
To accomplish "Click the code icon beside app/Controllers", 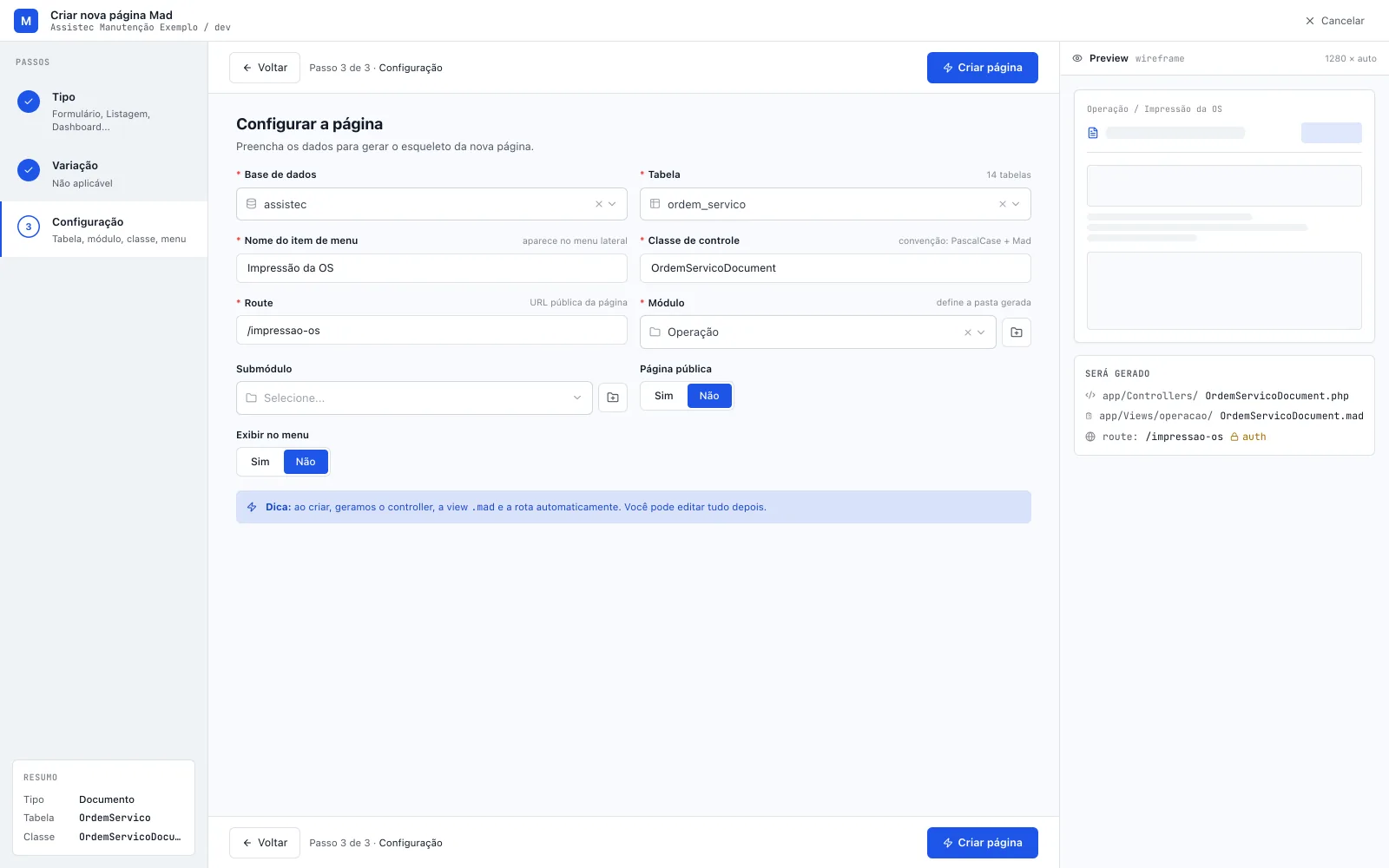I will click(x=1090, y=396).
